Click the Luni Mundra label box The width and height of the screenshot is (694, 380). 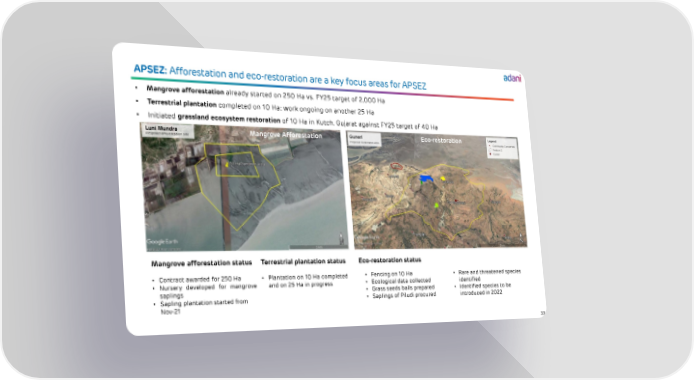click(x=167, y=130)
